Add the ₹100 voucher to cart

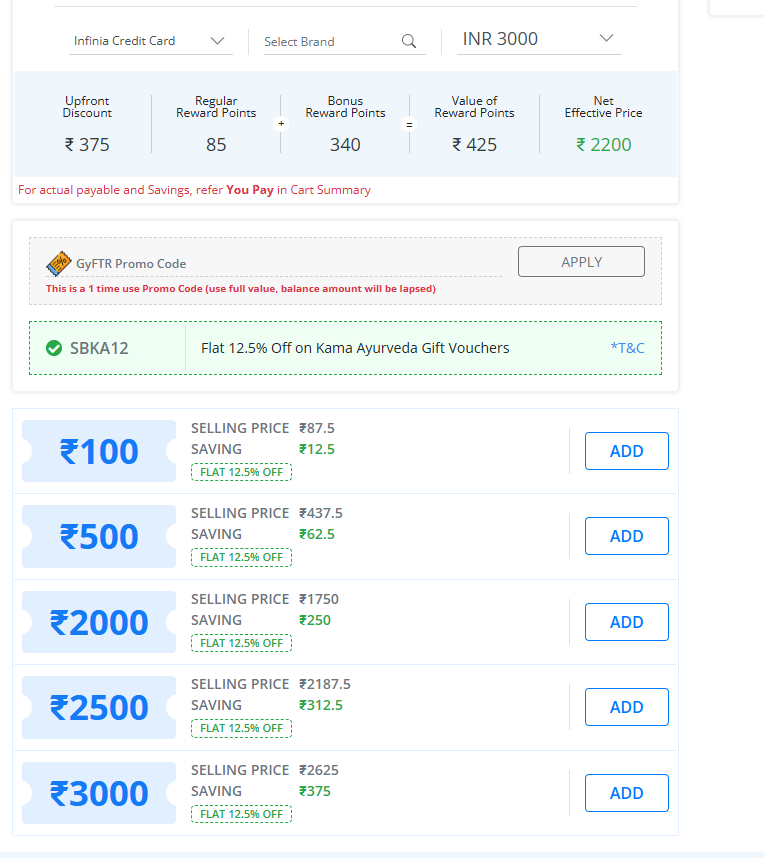[x=626, y=451]
